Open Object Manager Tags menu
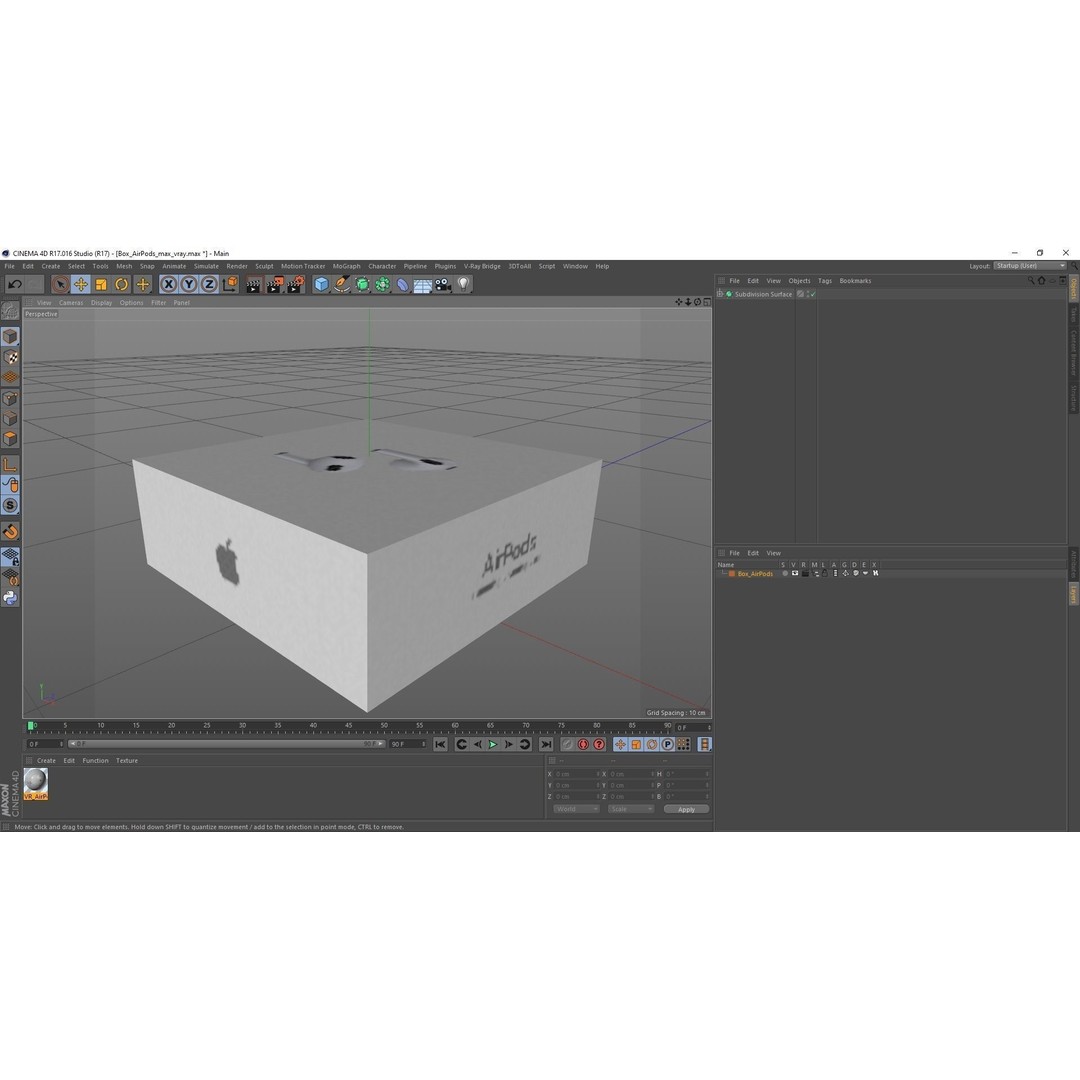The height and width of the screenshot is (1080, 1080). [824, 281]
